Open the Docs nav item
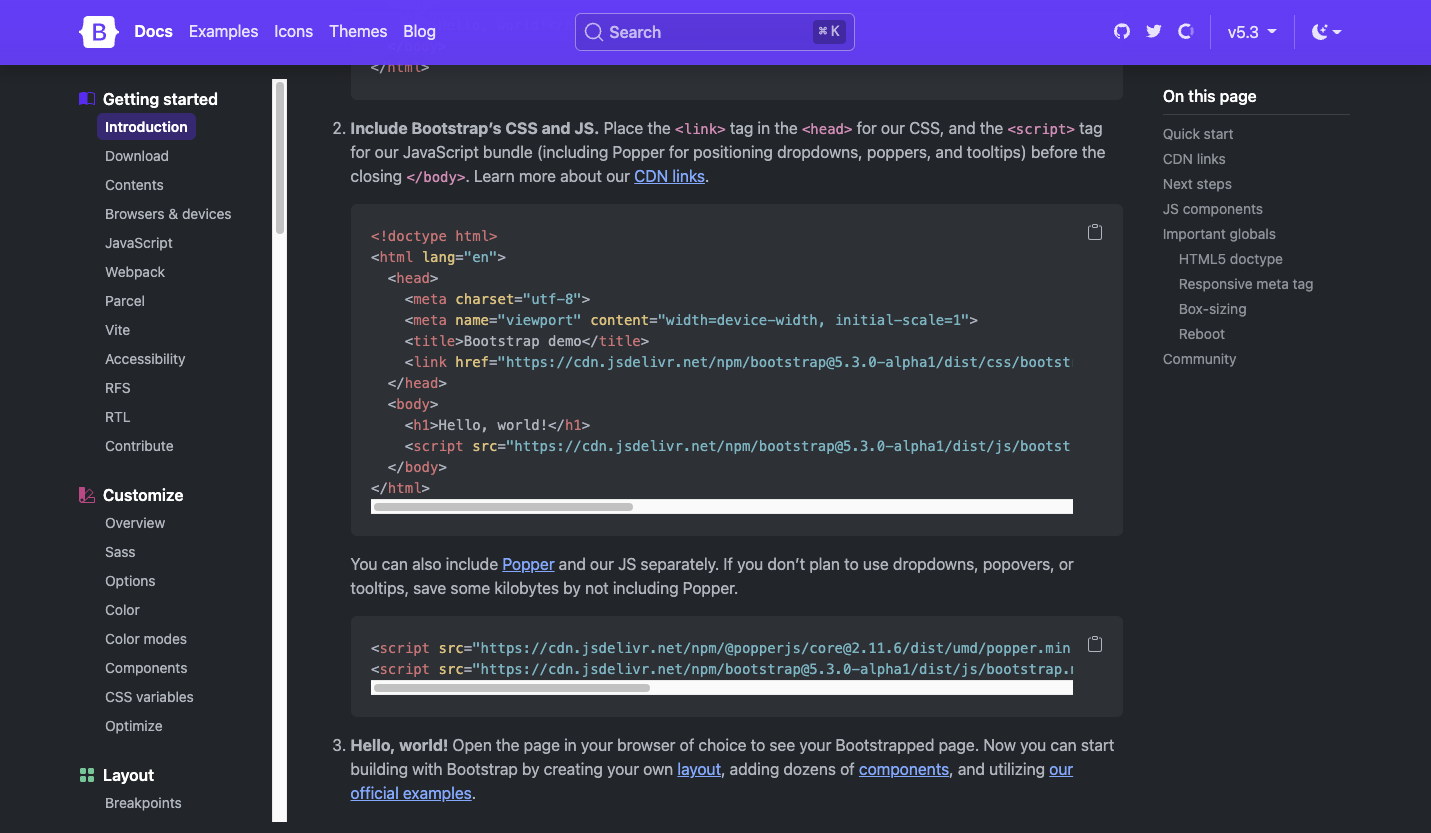 click(154, 32)
